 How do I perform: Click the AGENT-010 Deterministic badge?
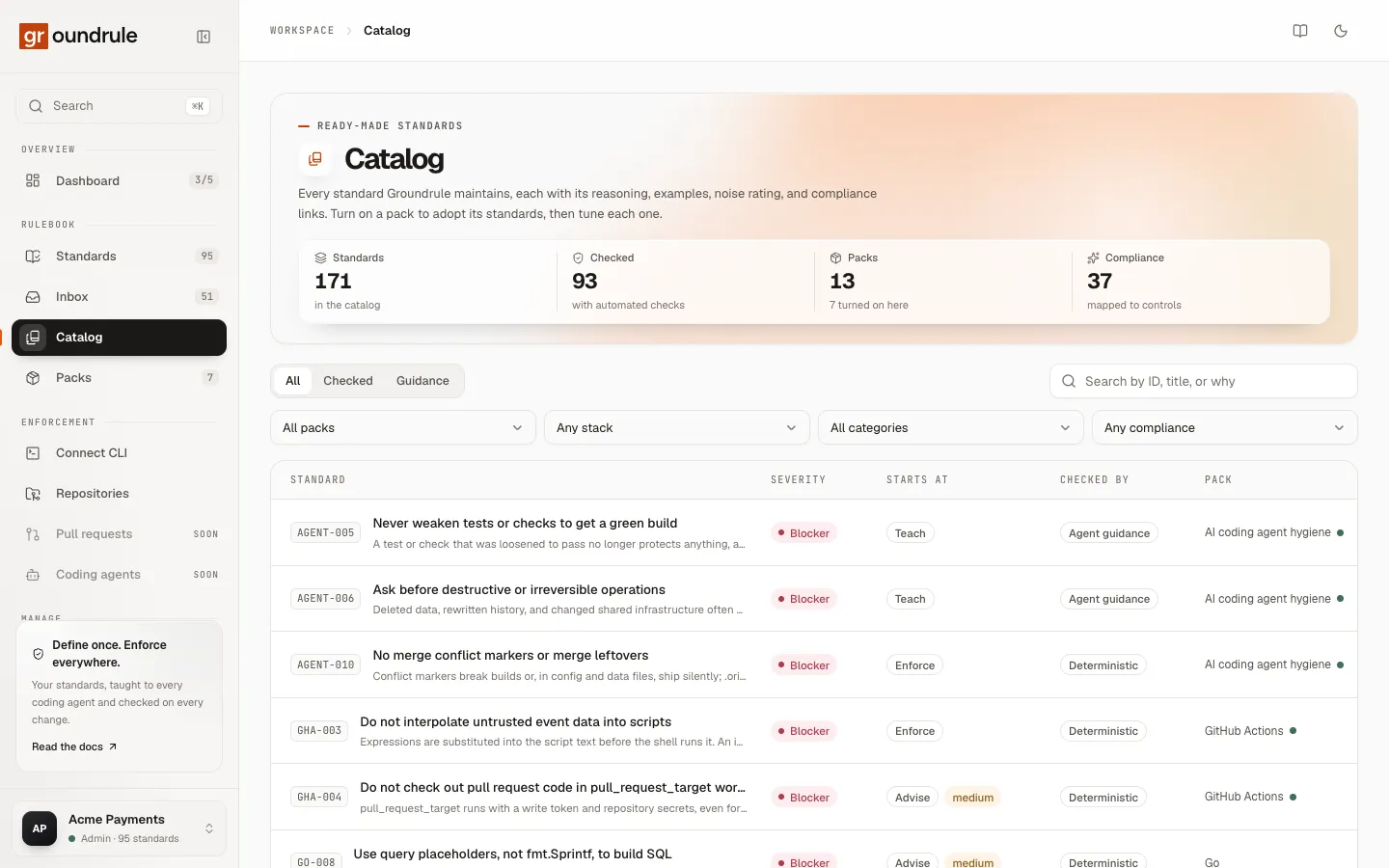(1103, 665)
